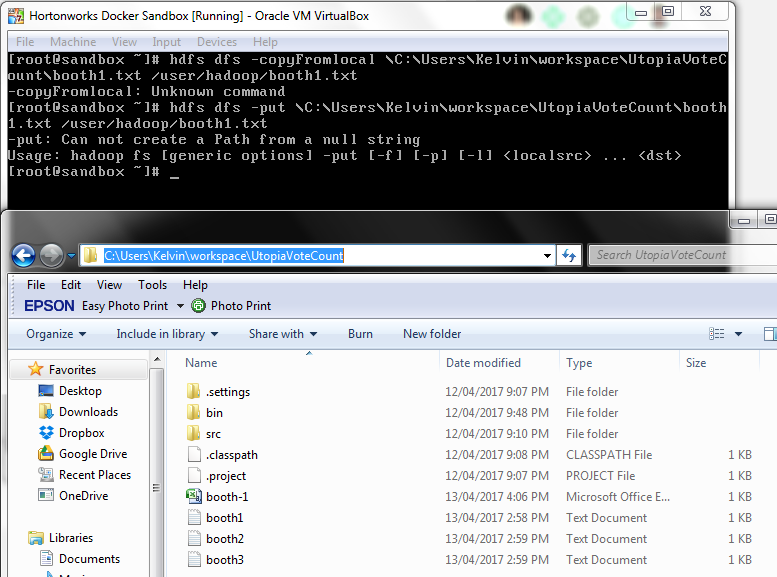This screenshot has height=577, width=777.
Task: Select the .classpath file icon
Action: click(194, 454)
